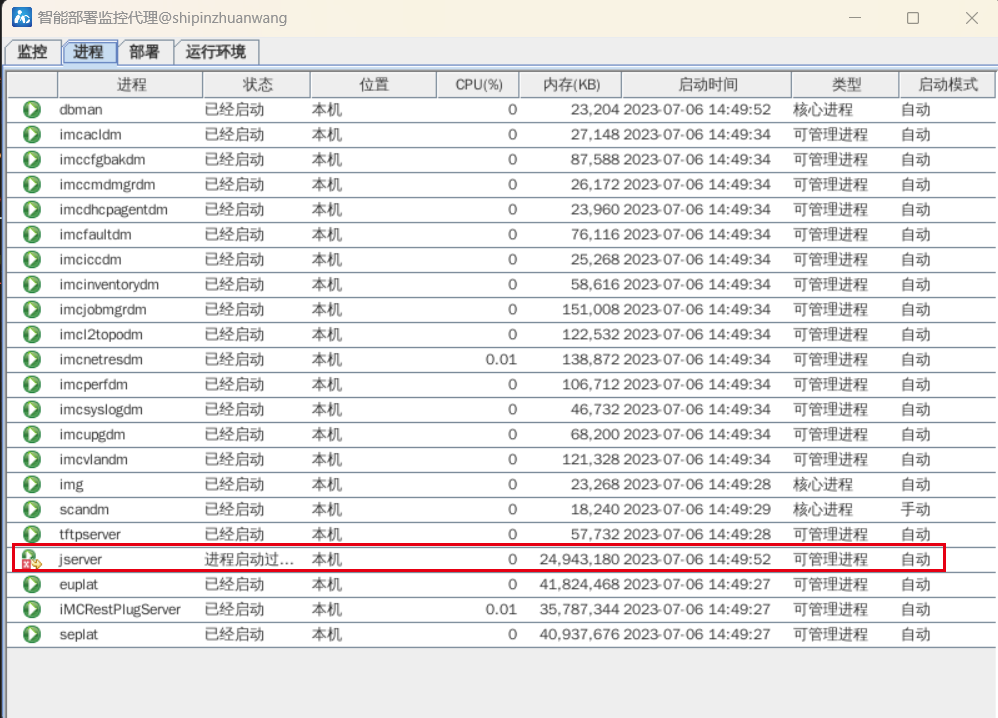Click the 核心进程 type of img
Viewport: 998px width, 718px height.
coord(822,484)
